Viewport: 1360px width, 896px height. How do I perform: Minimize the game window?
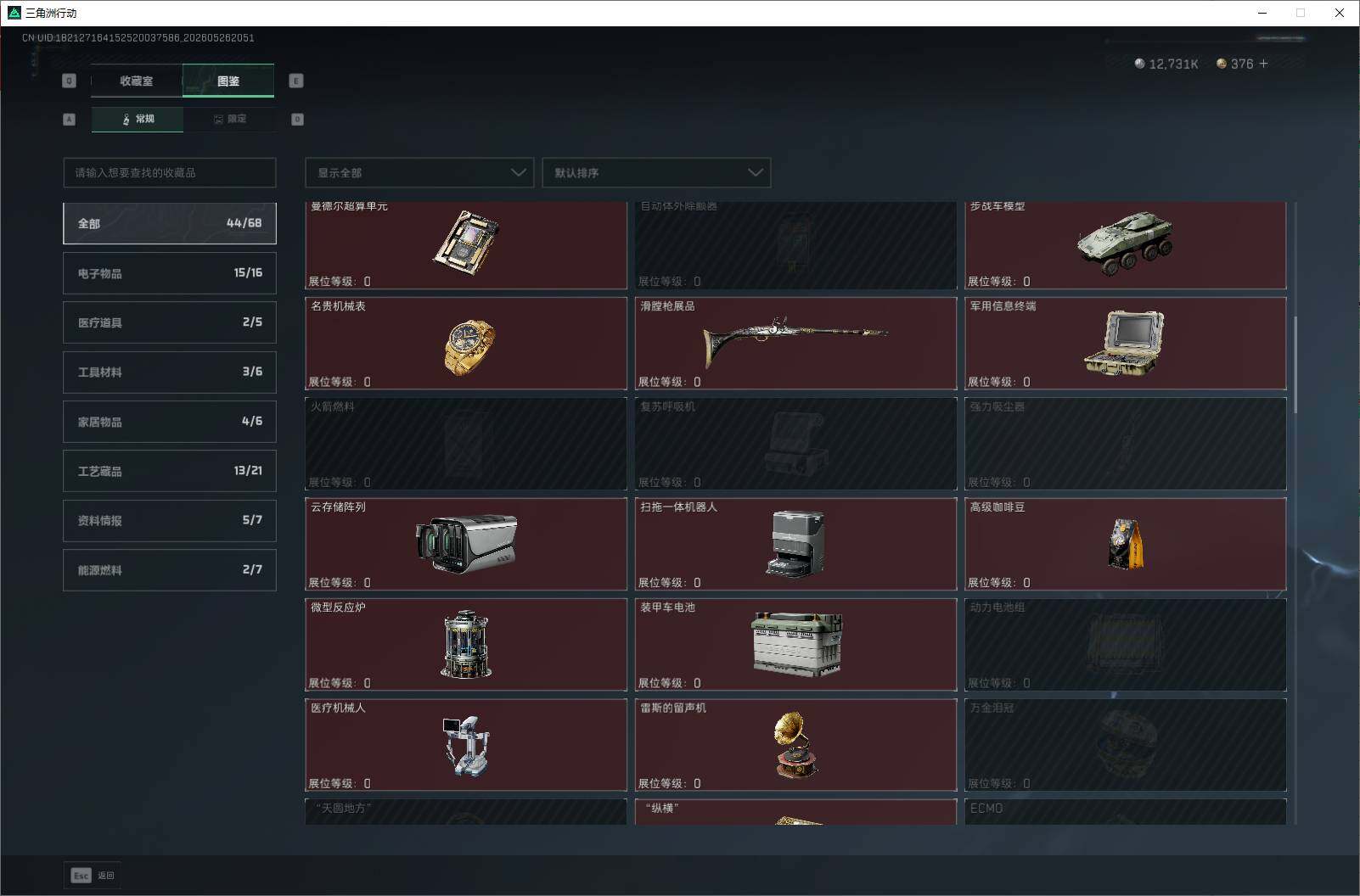tap(1262, 13)
